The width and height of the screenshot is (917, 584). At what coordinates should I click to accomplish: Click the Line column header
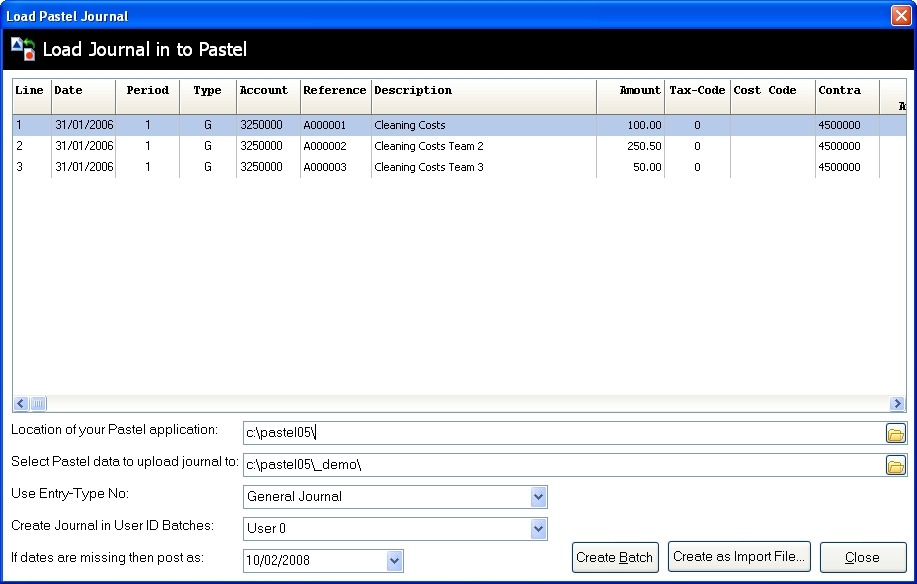[32, 96]
